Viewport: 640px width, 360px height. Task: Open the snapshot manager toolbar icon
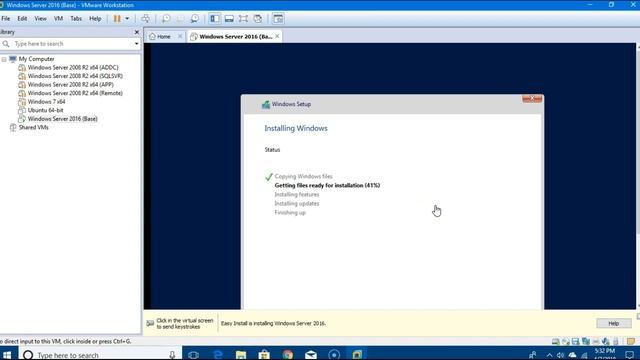click(x=195, y=19)
